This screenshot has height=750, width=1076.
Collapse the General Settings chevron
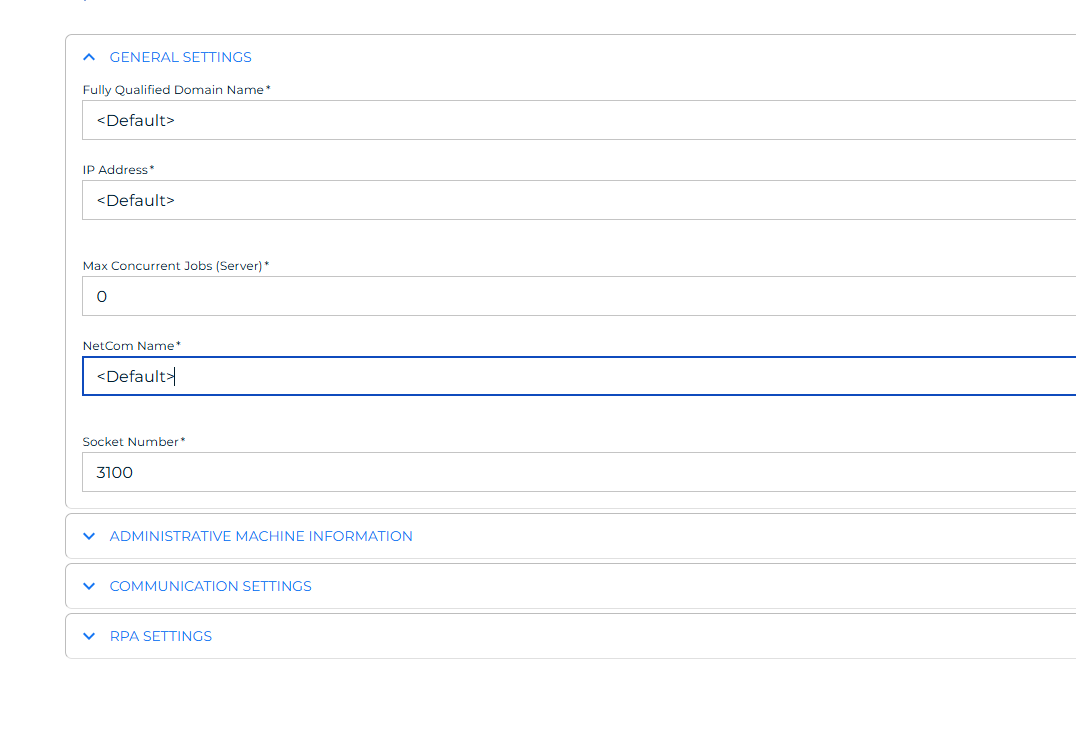(89, 58)
